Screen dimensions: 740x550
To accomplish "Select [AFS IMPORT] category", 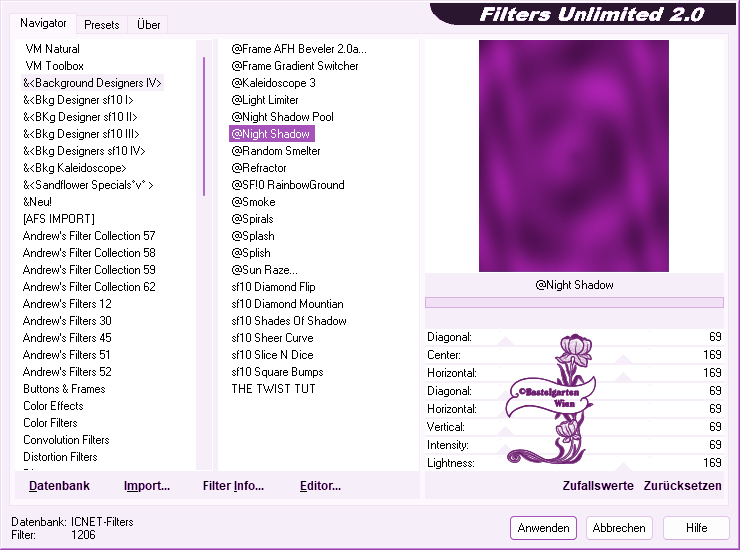I will point(59,219).
